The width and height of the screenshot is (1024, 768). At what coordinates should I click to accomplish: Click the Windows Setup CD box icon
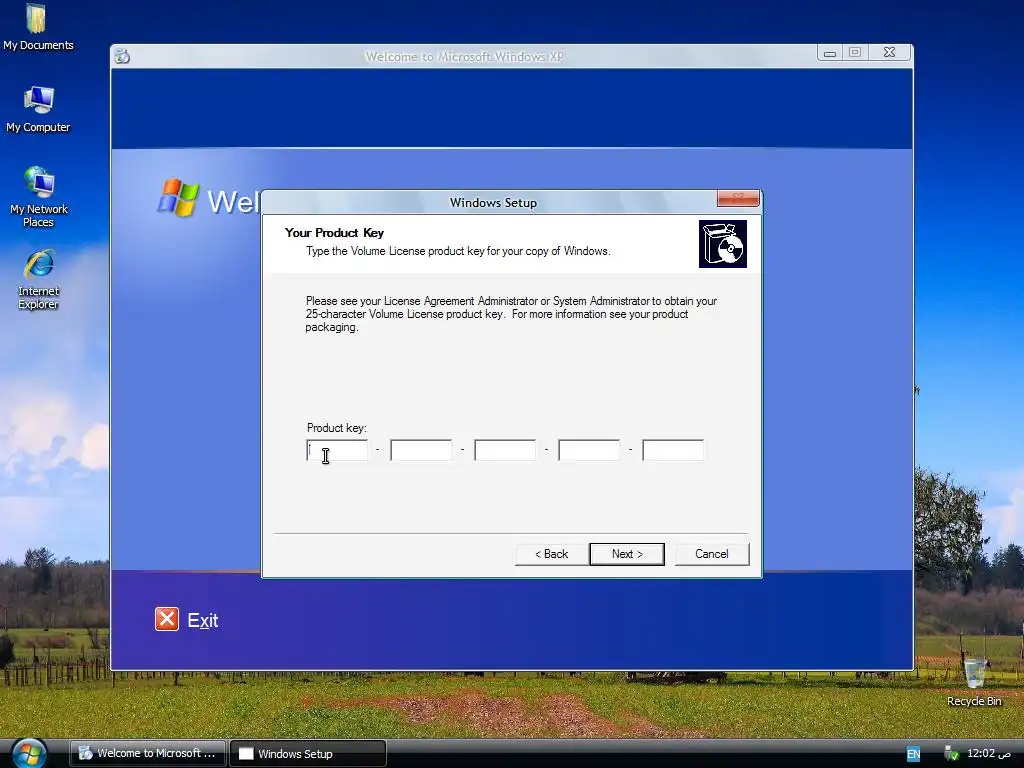(x=722, y=244)
